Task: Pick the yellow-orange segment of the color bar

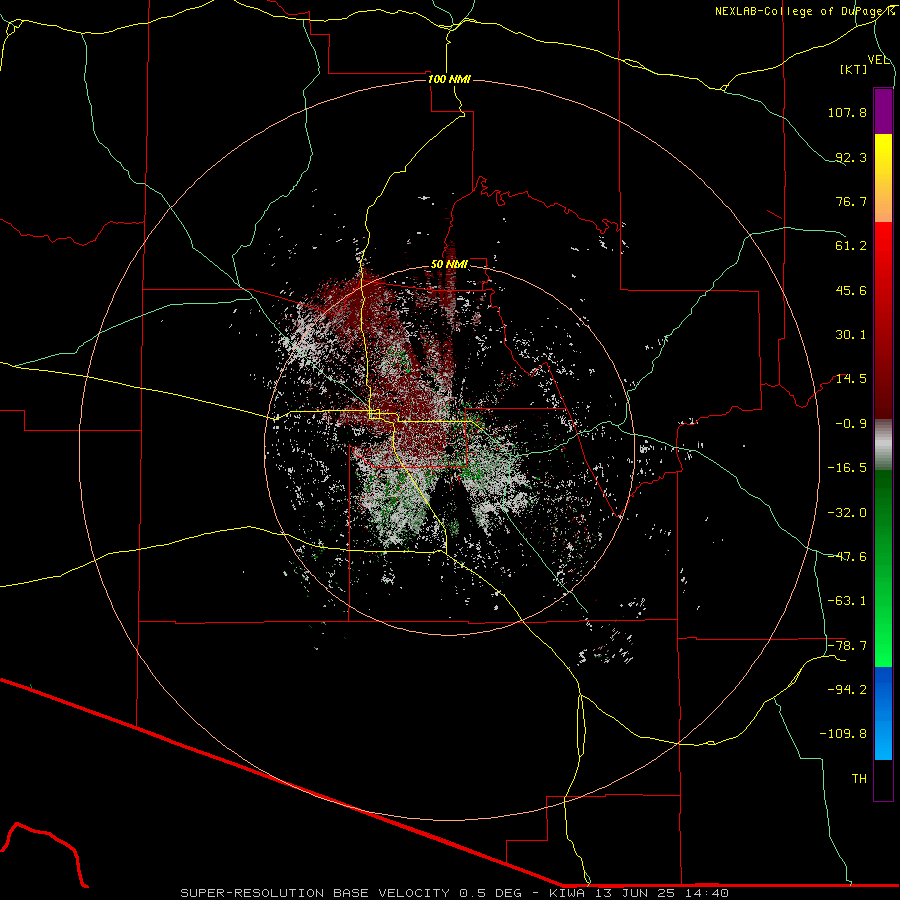Action: (x=883, y=178)
